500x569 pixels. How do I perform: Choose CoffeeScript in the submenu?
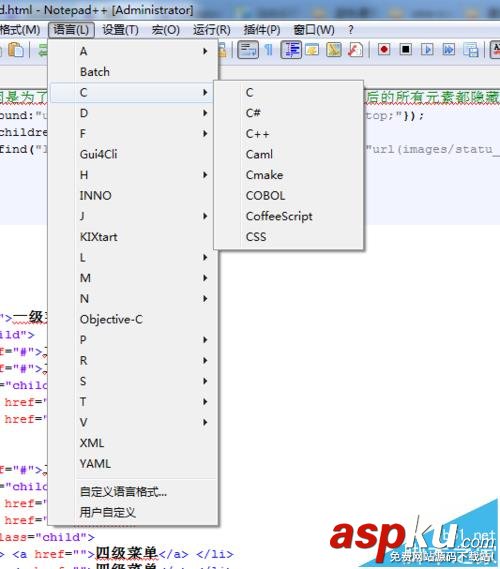coord(289,216)
